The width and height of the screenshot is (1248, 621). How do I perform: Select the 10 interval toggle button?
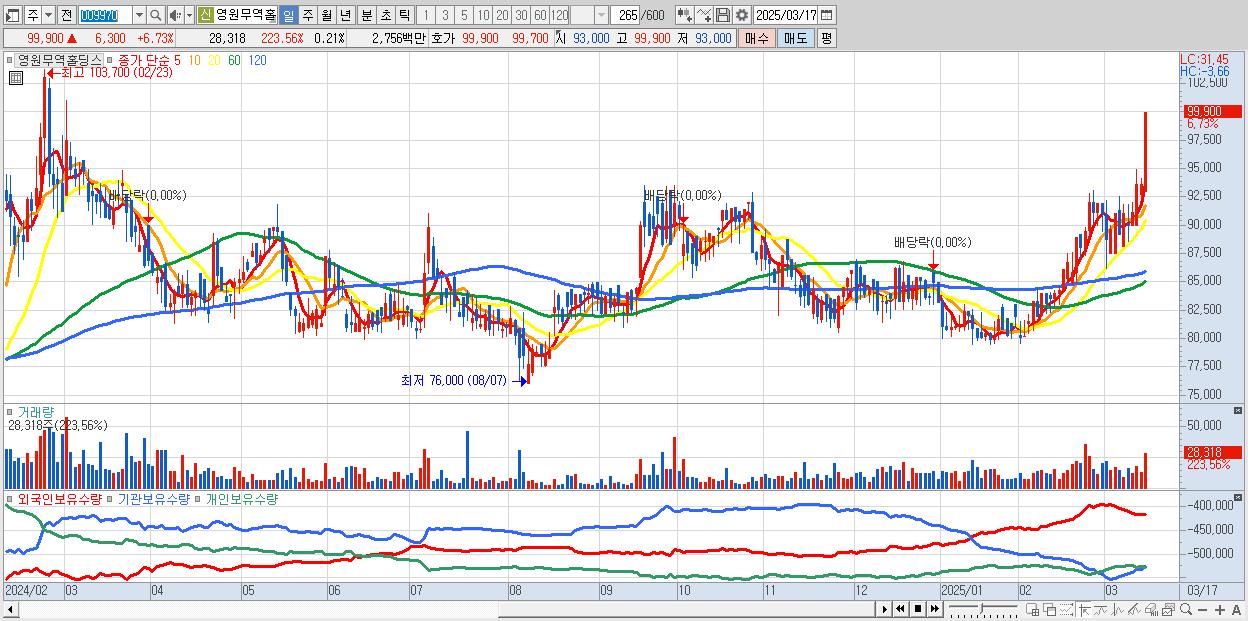click(483, 15)
